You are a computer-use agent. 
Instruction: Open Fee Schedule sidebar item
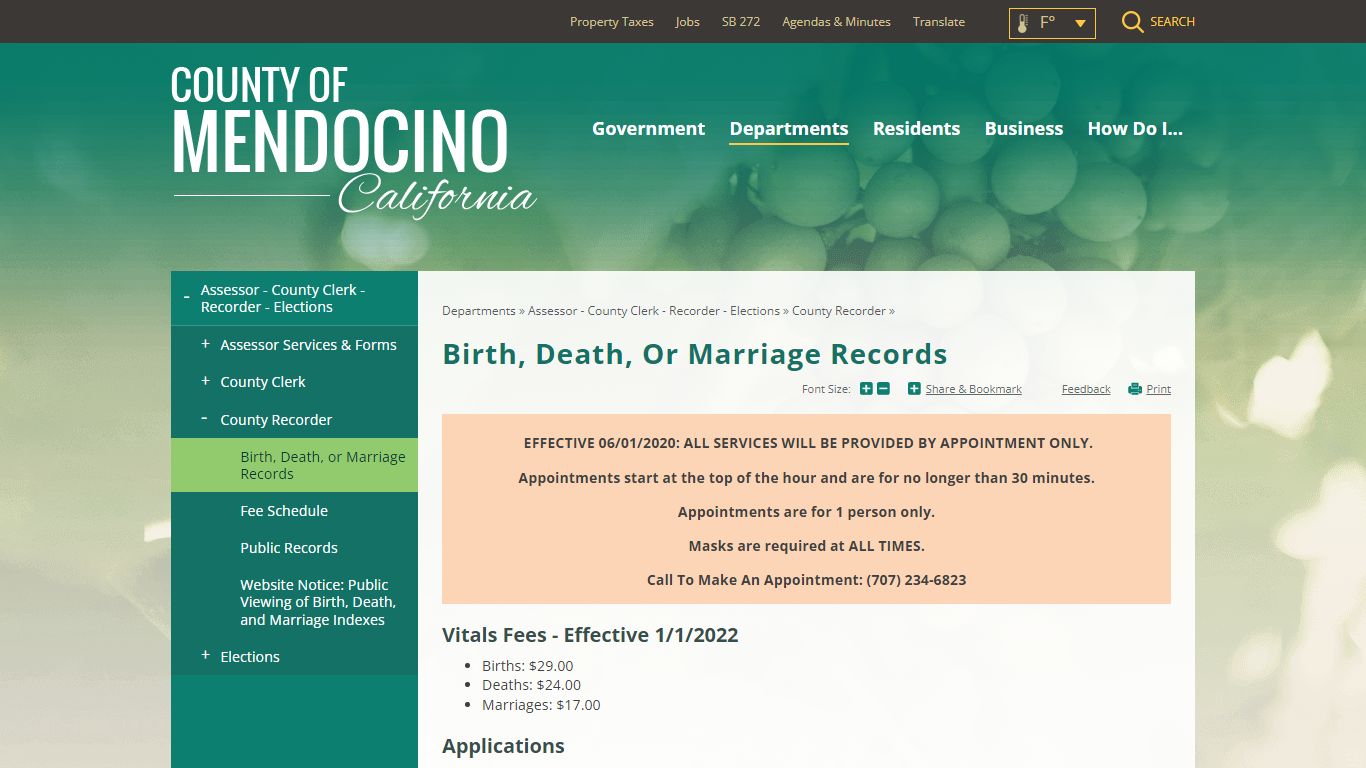click(x=284, y=511)
